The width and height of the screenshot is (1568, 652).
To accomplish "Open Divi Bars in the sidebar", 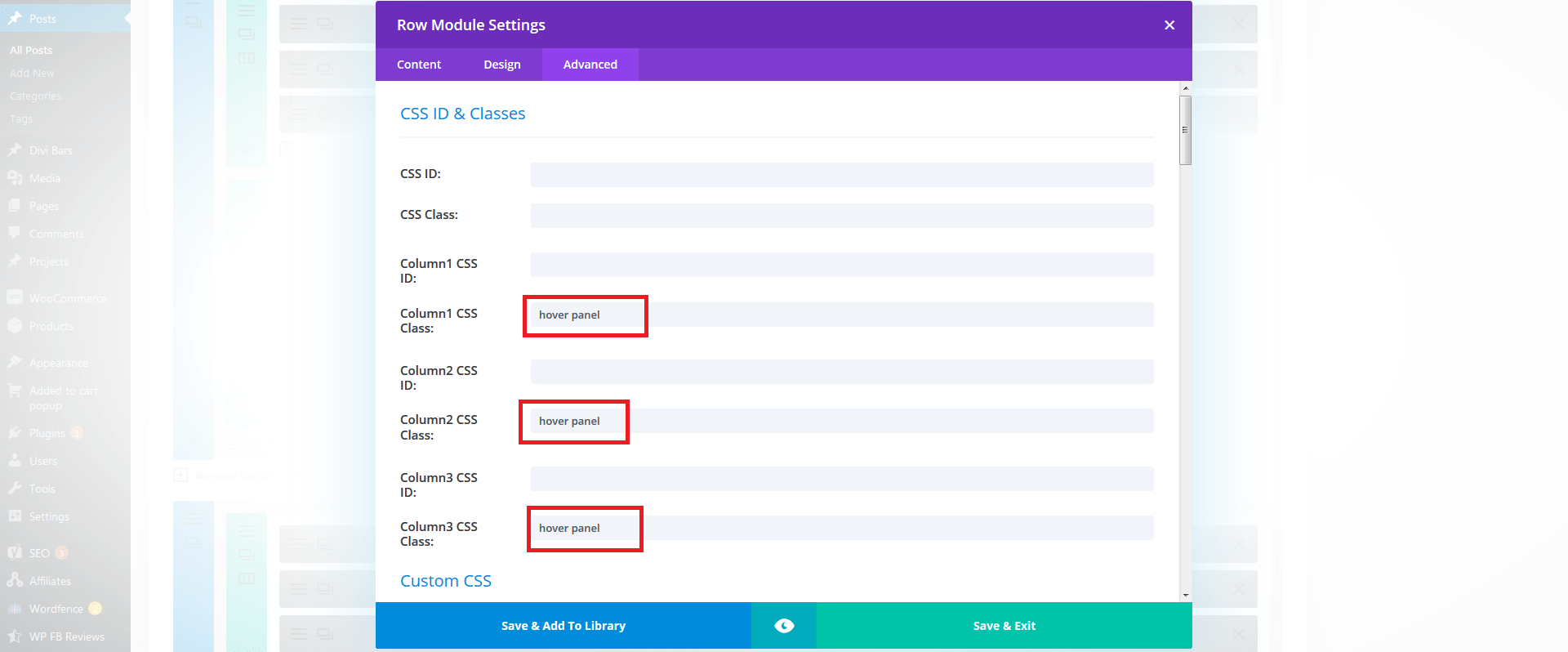I will [51, 150].
